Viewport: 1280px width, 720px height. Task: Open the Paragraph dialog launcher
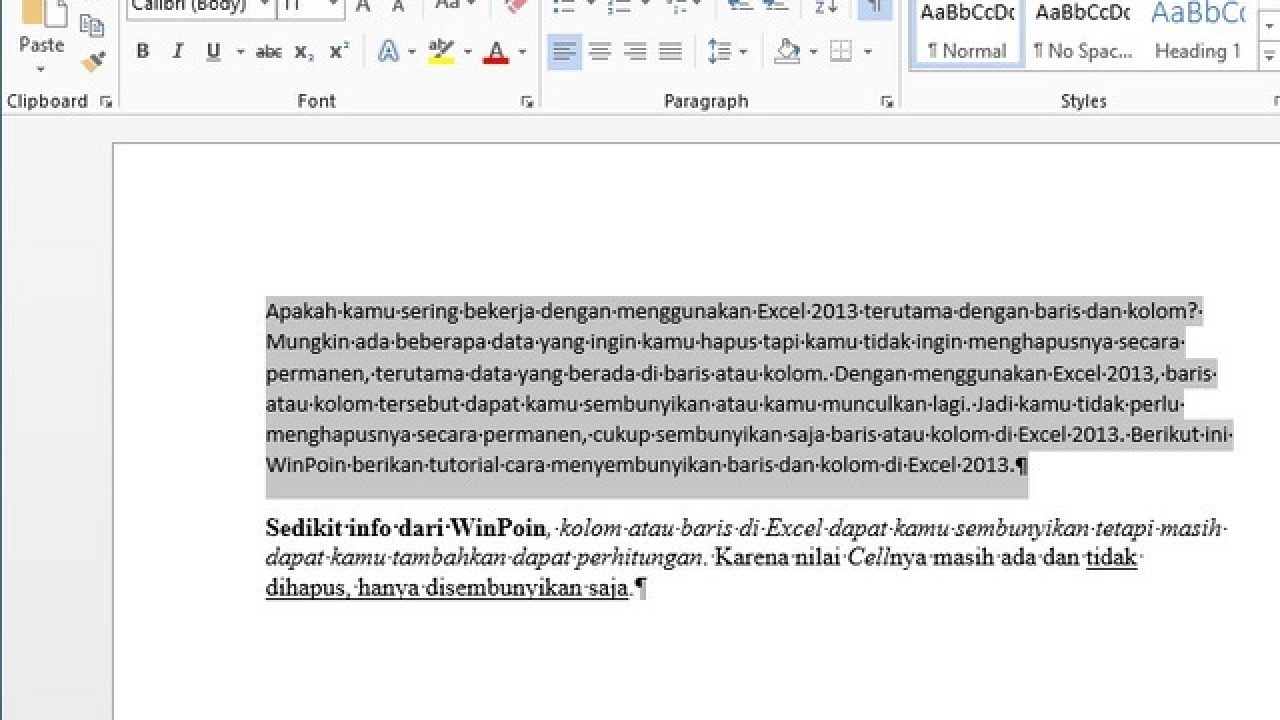point(886,102)
